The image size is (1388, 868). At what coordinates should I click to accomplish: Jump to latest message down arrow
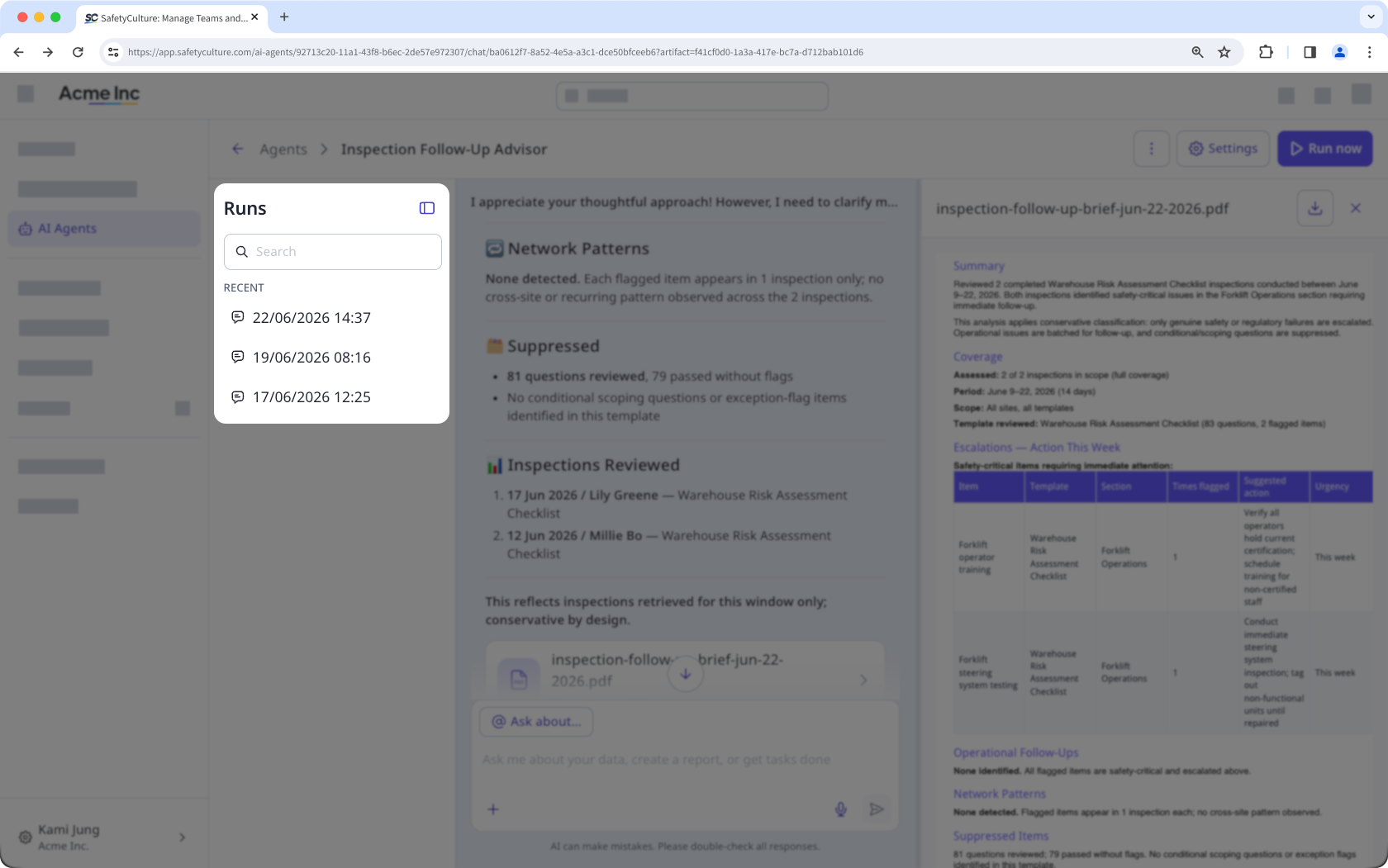pos(686,674)
